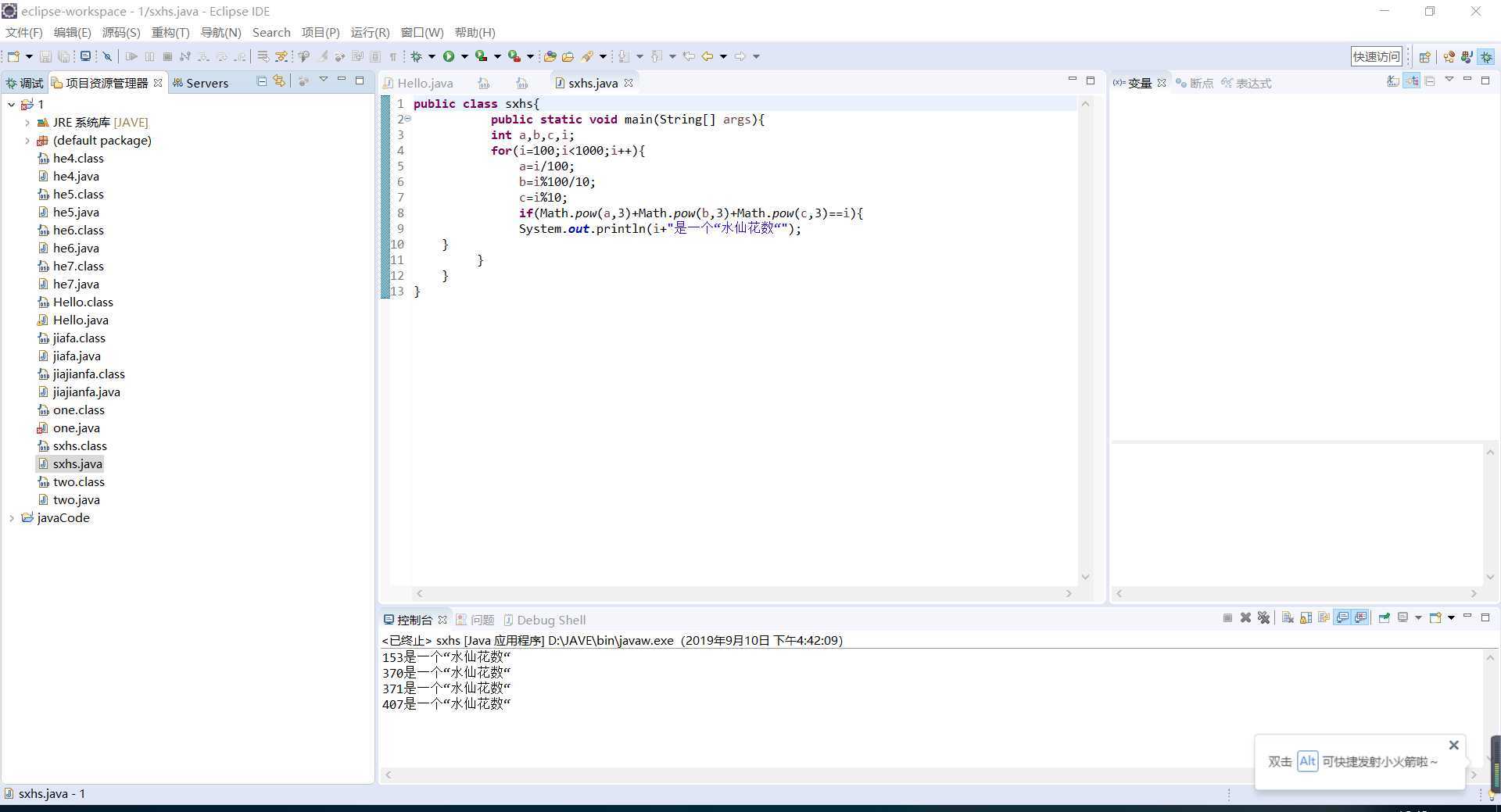Image resolution: width=1501 pixels, height=812 pixels.
Task: Switch to the 问题 tab
Action: (x=475, y=620)
